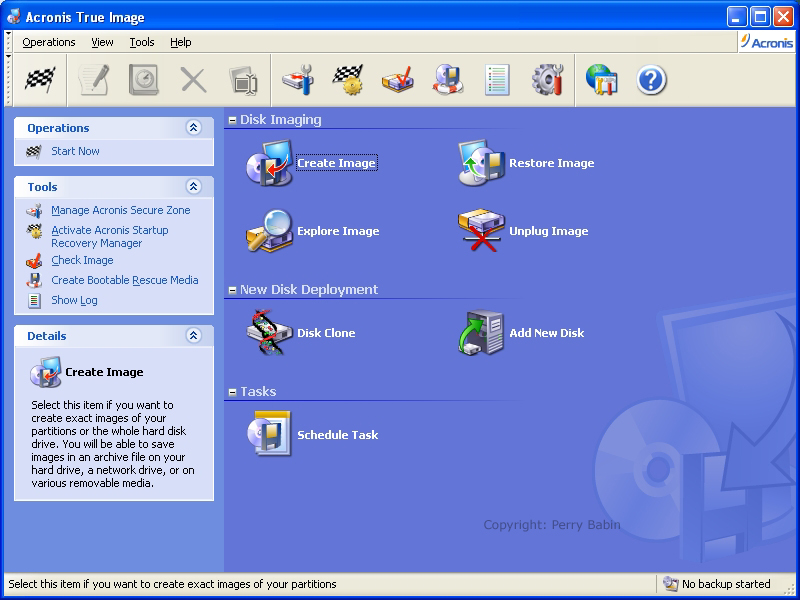This screenshot has height=600, width=800.
Task: Click the Startup Recovery Manager toolbar icon
Action: click(x=347, y=80)
